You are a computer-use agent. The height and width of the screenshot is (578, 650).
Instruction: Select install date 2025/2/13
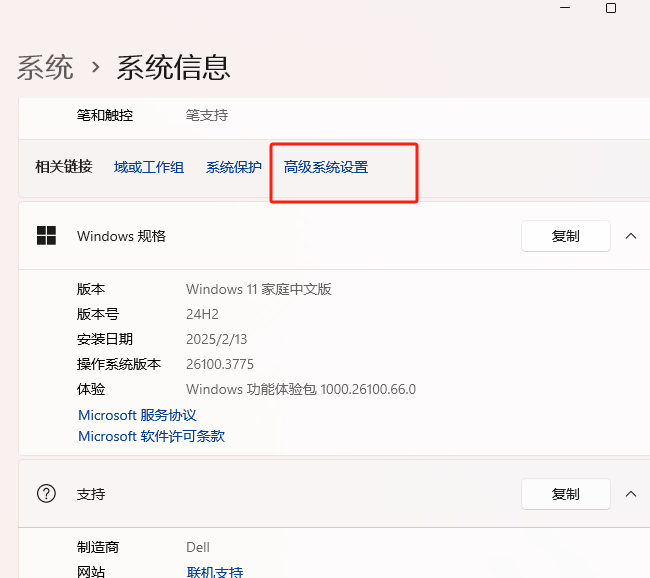216,339
